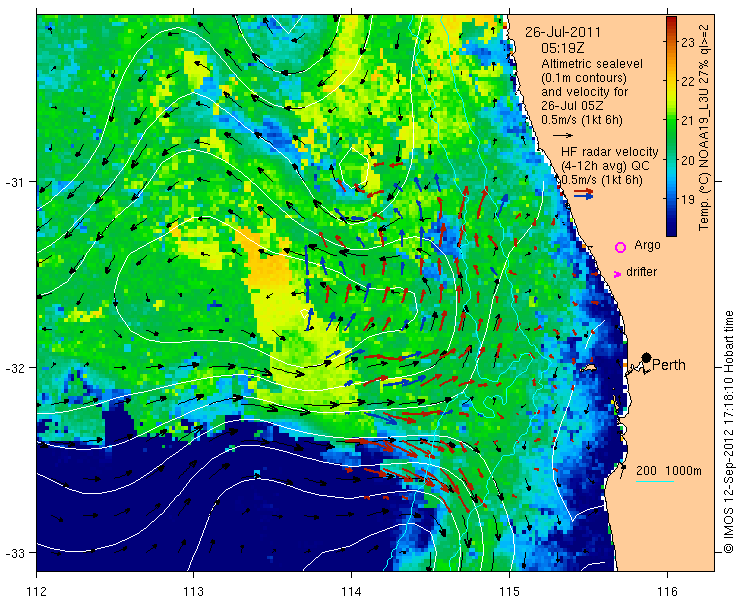This screenshot has width=740, height=600.
Task: Click the color bar value 23
Action: tap(688, 42)
